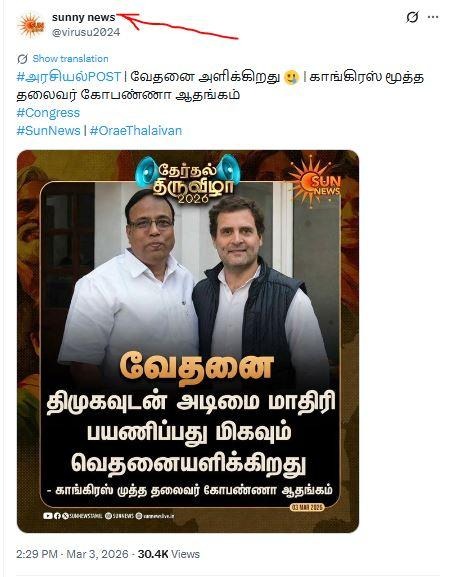Open the #அரசியல்POST hashtag
449x577 pixels.
point(69,77)
